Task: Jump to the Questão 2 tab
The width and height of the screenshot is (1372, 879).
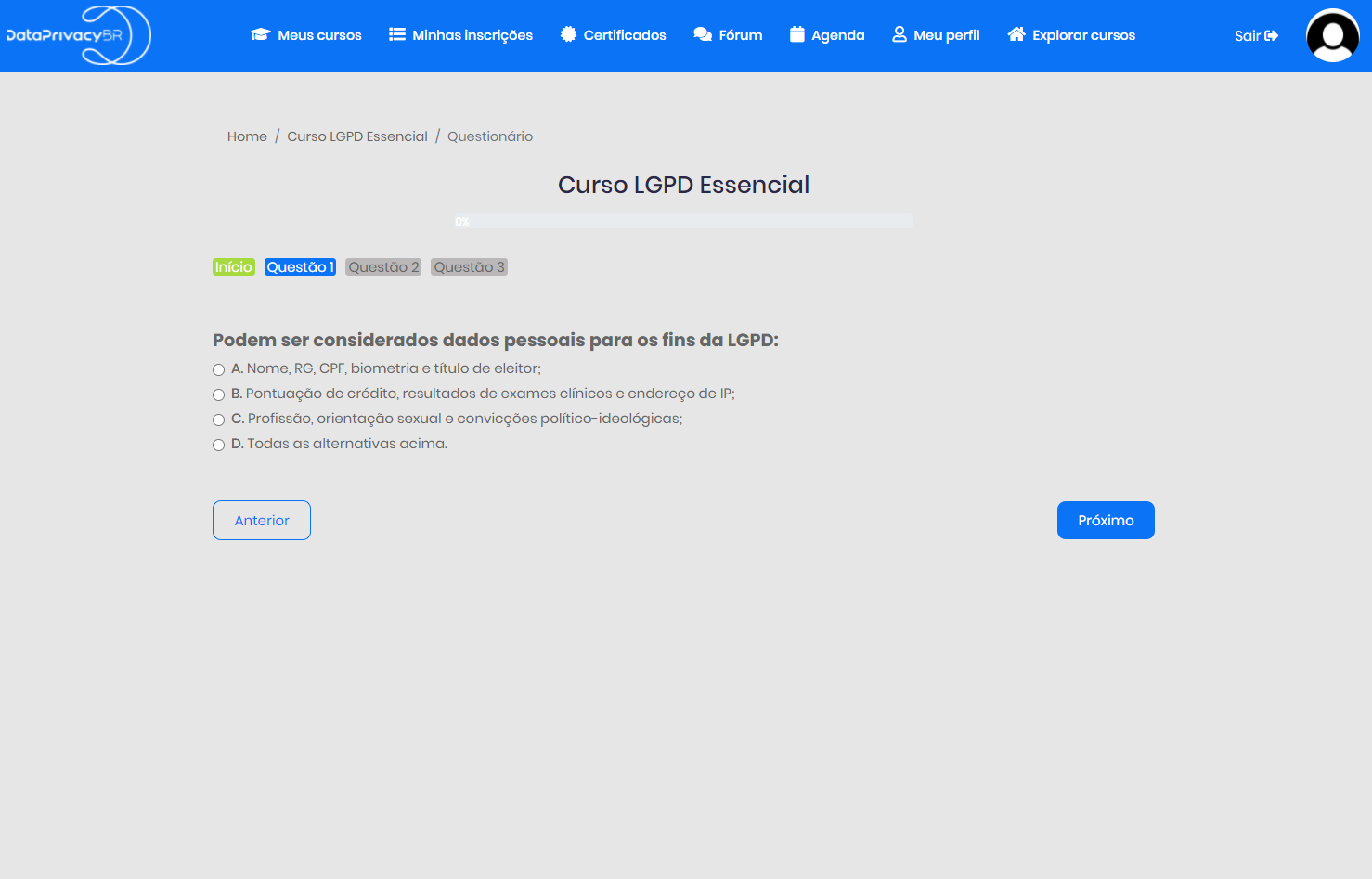Action: point(383,267)
